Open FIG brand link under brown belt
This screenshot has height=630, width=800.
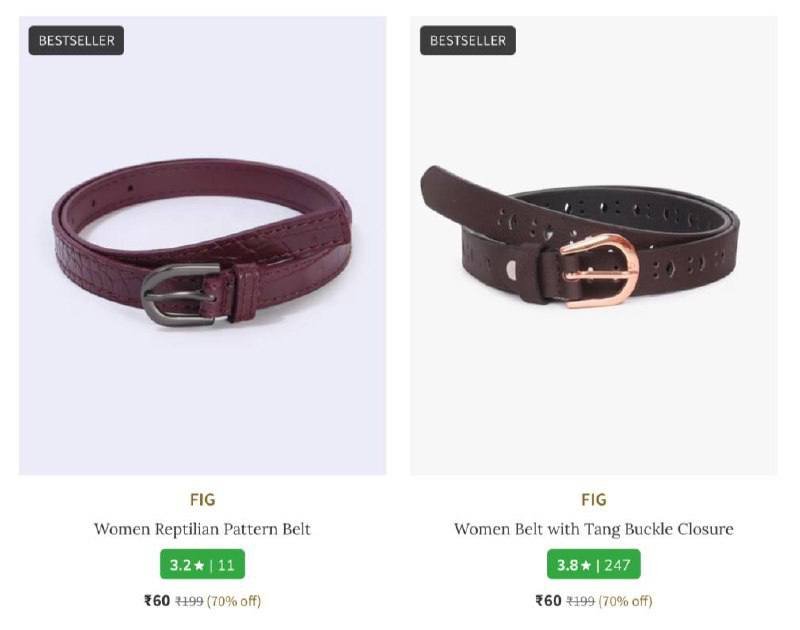[594, 499]
